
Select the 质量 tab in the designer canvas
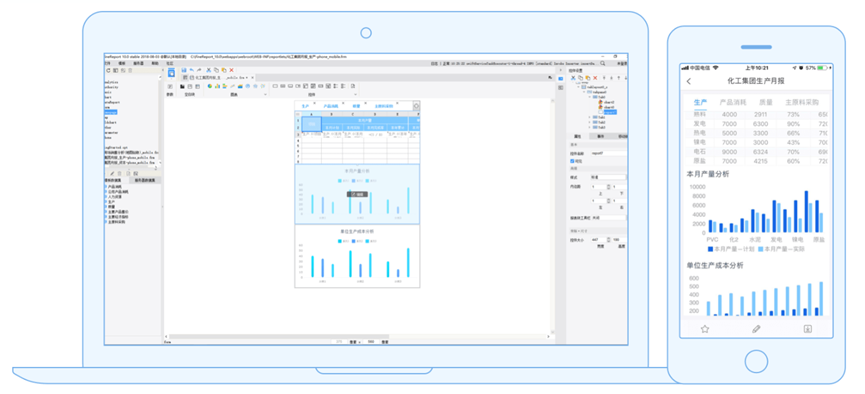point(356,105)
